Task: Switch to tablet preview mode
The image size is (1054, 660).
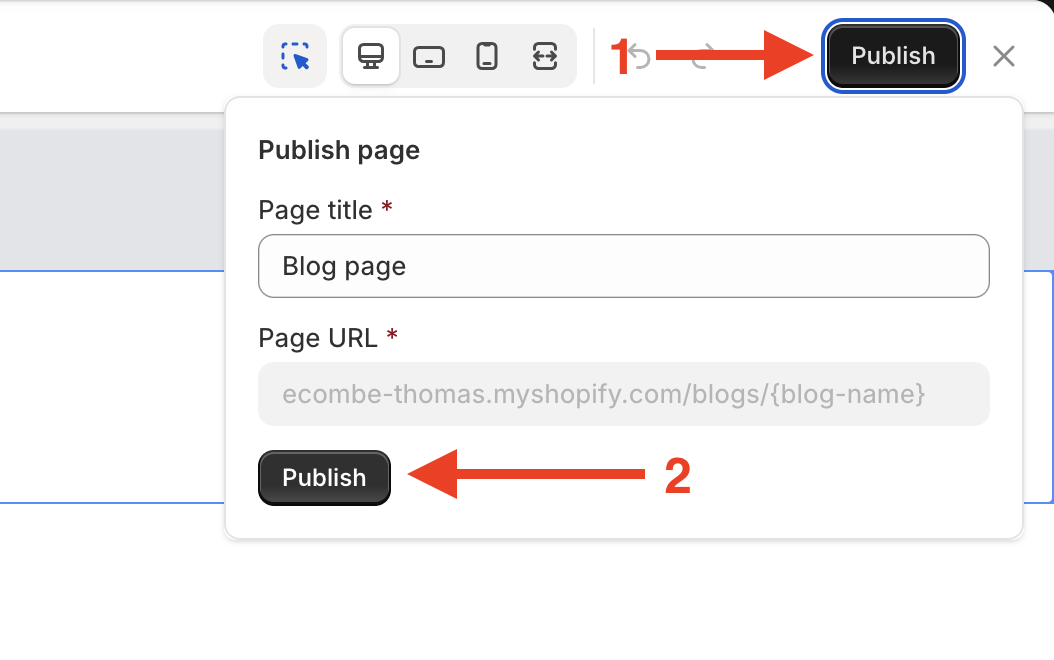Action: coord(429,56)
